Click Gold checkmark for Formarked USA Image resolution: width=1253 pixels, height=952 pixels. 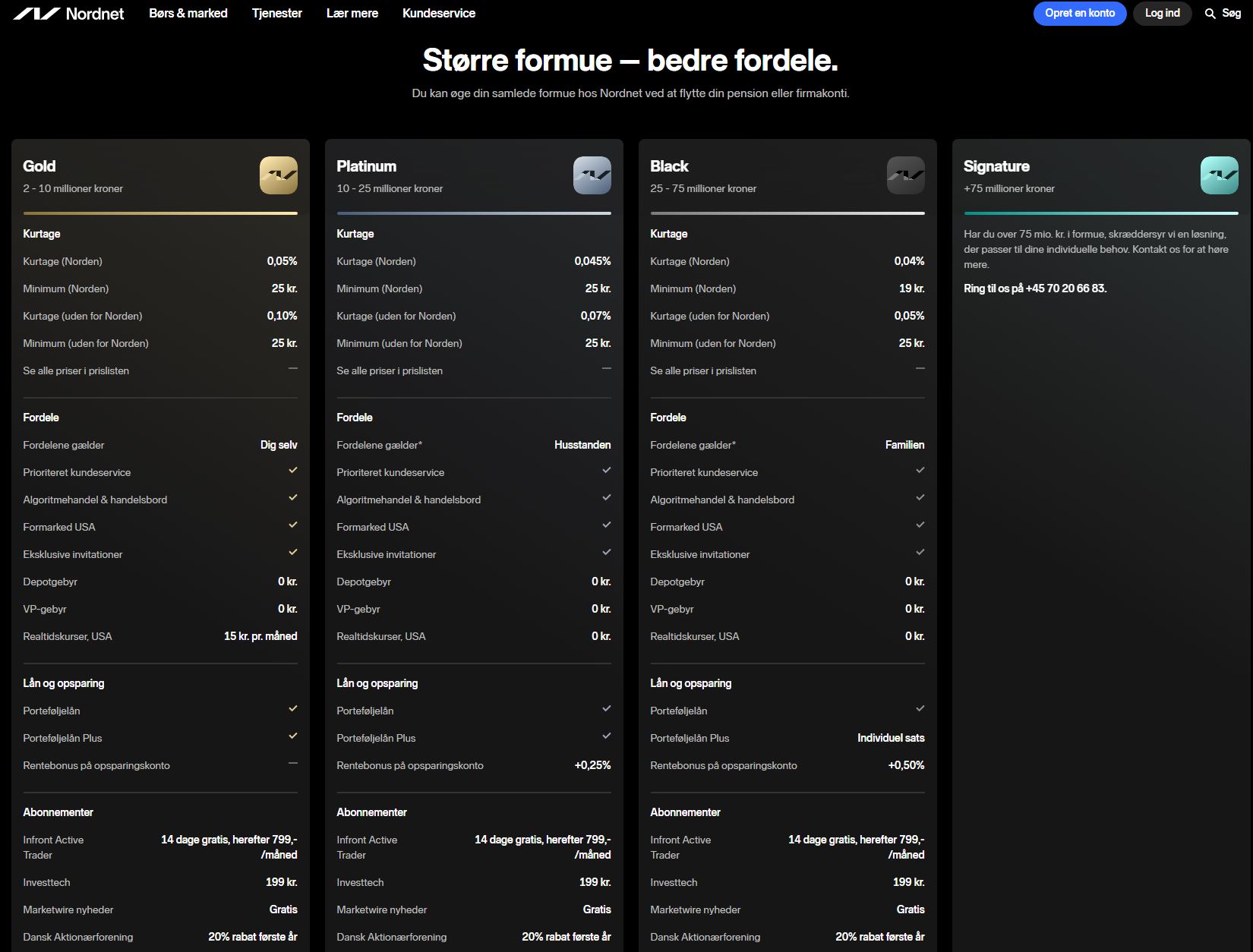click(293, 525)
